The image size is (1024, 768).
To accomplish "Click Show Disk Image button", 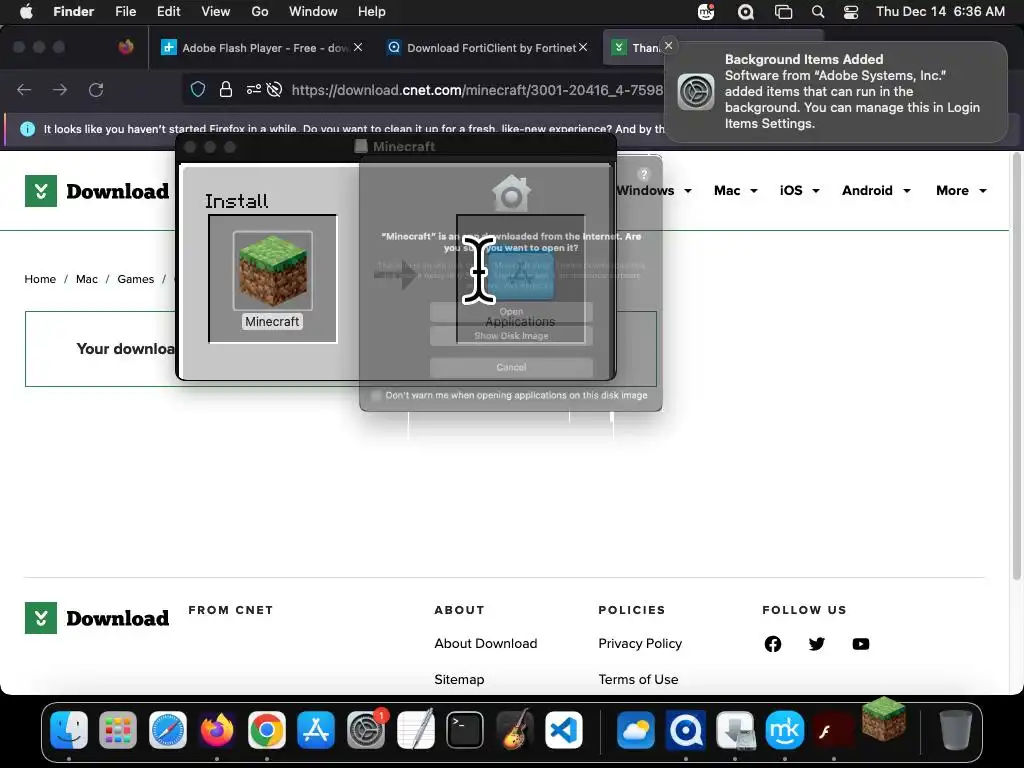I will [511, 336].
